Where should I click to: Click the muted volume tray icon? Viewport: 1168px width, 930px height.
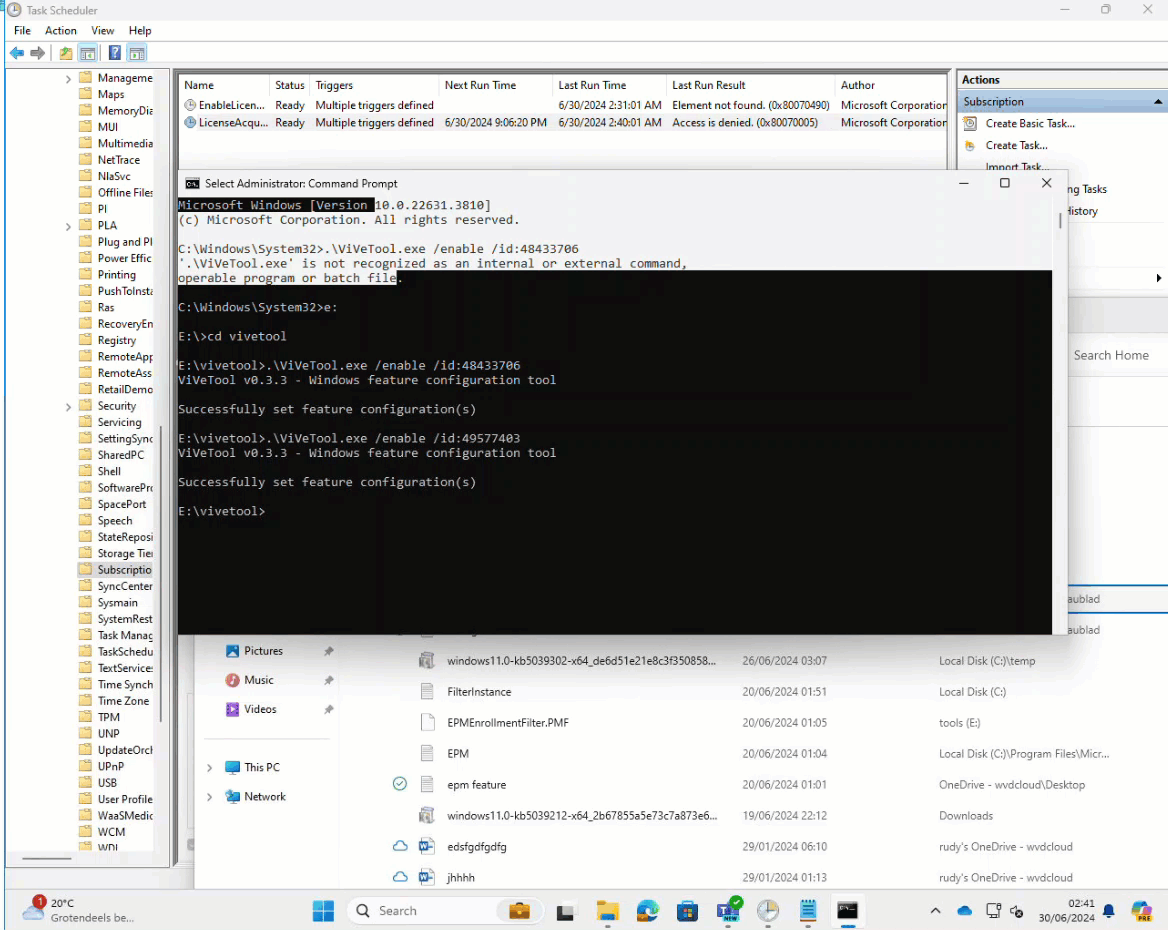[1016, 911]
